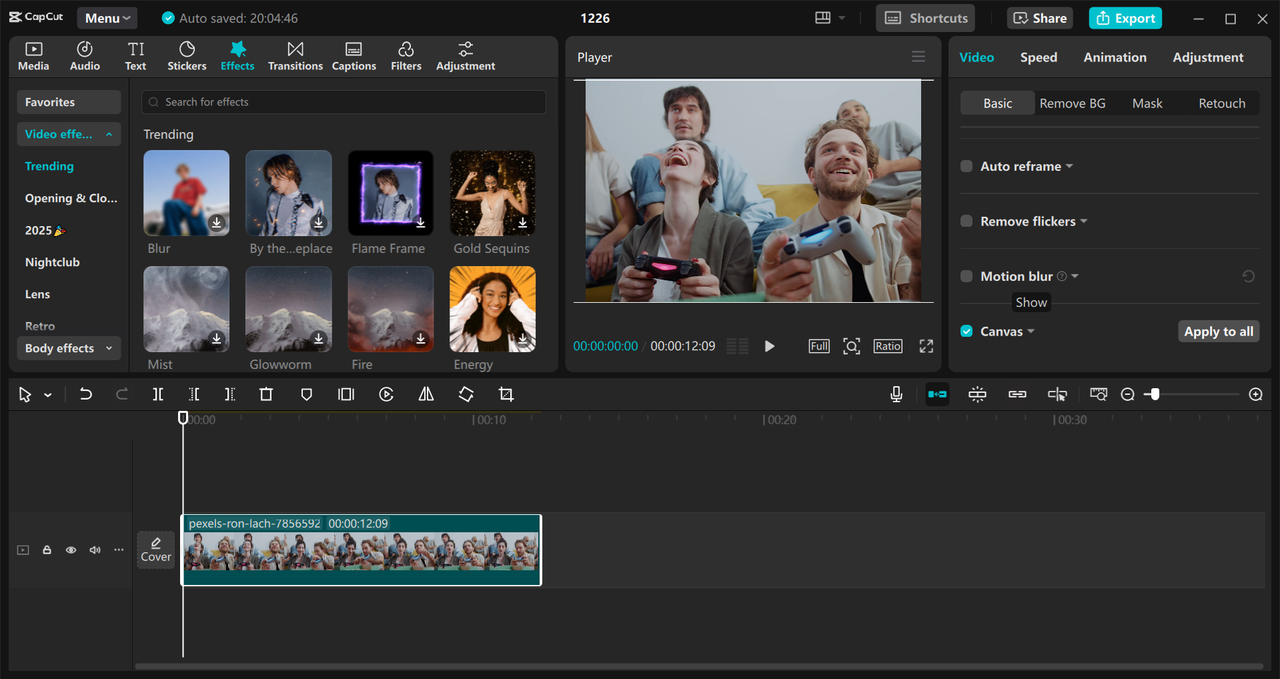Open the Filters panel
Viewport: 1280px width, 679px height.
[406, 56]
